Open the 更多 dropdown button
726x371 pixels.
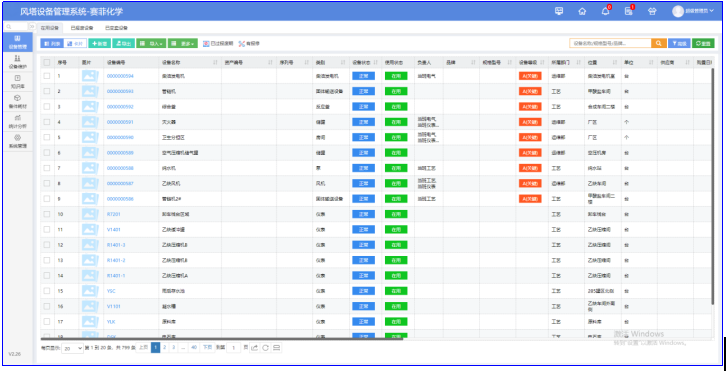coord(182,43)
